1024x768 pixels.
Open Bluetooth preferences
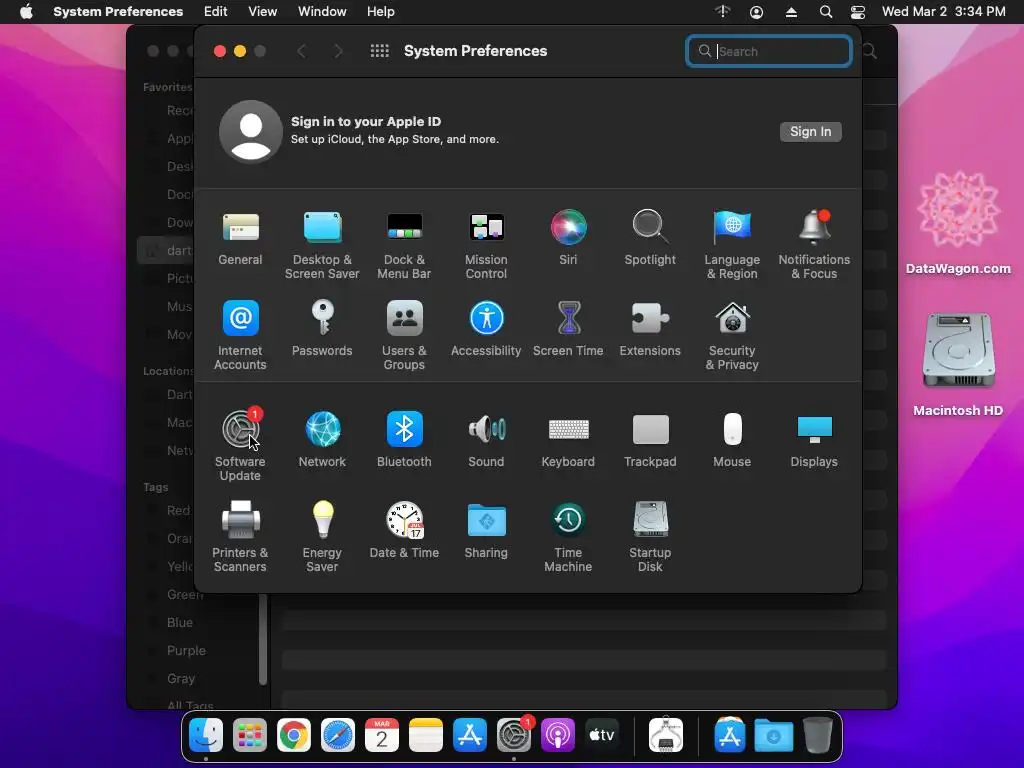click(404, 440)
